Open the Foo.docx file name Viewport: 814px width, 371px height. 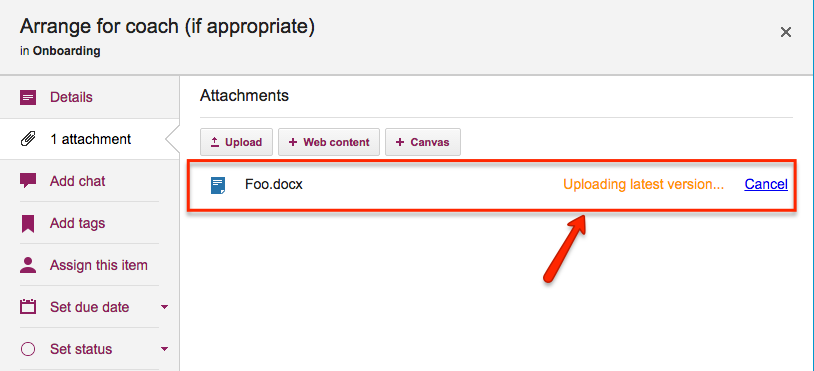click(274, 184)
